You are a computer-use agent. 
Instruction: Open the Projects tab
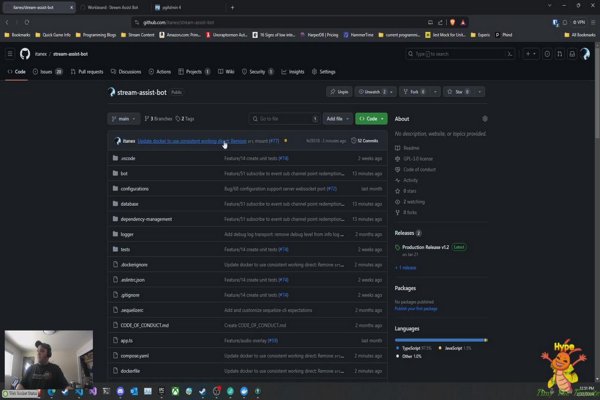click(194, 72)
